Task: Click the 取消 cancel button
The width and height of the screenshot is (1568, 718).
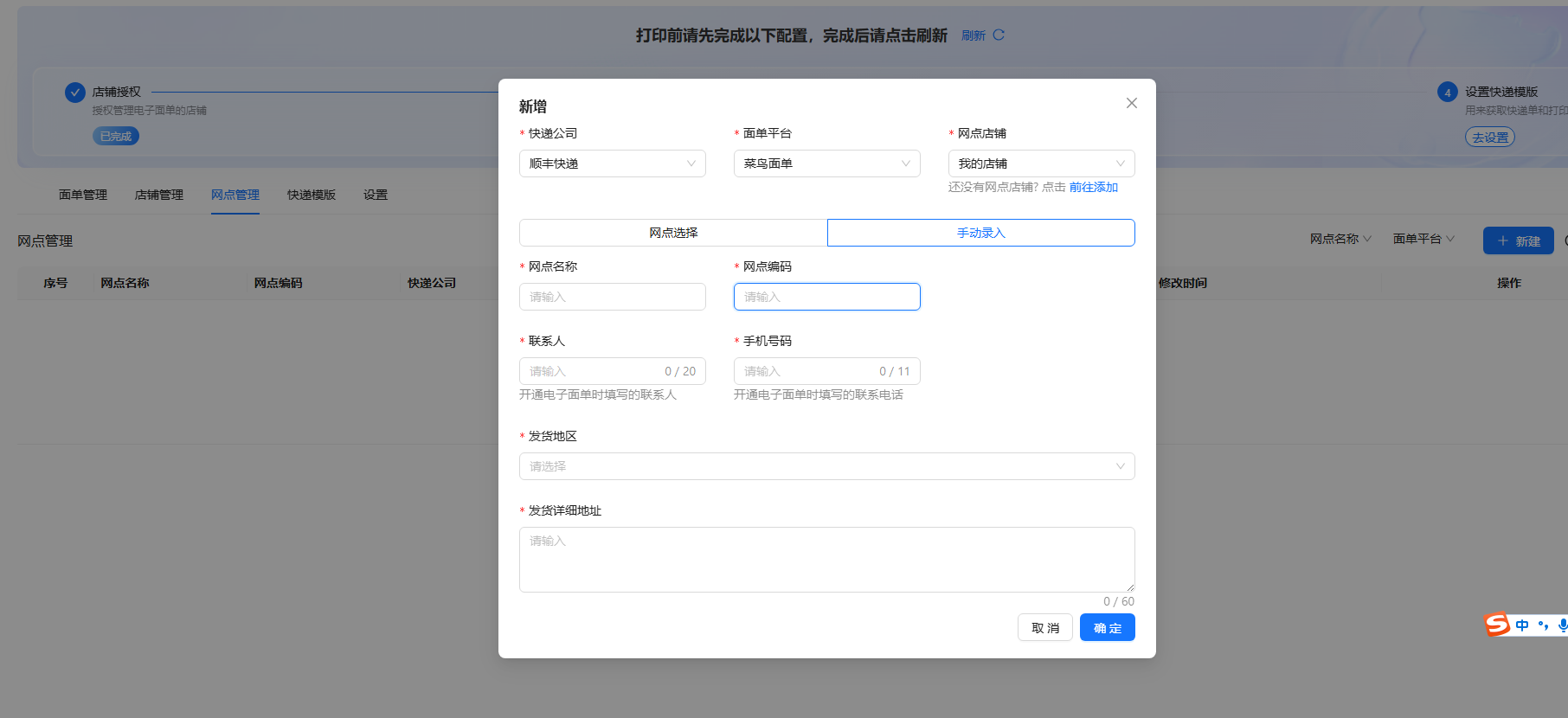Action: pyautogui.click(x=1044, y=628)
